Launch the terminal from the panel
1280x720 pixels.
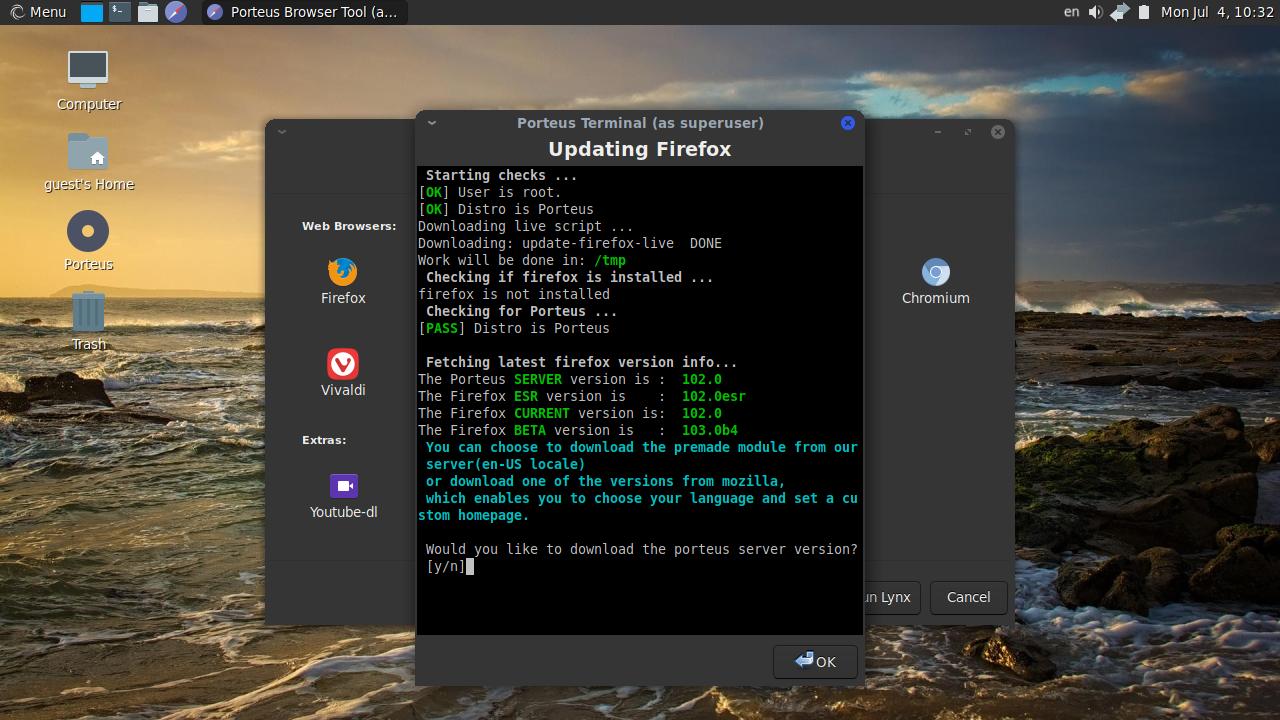pyautogui.click(x=120, y=12)
